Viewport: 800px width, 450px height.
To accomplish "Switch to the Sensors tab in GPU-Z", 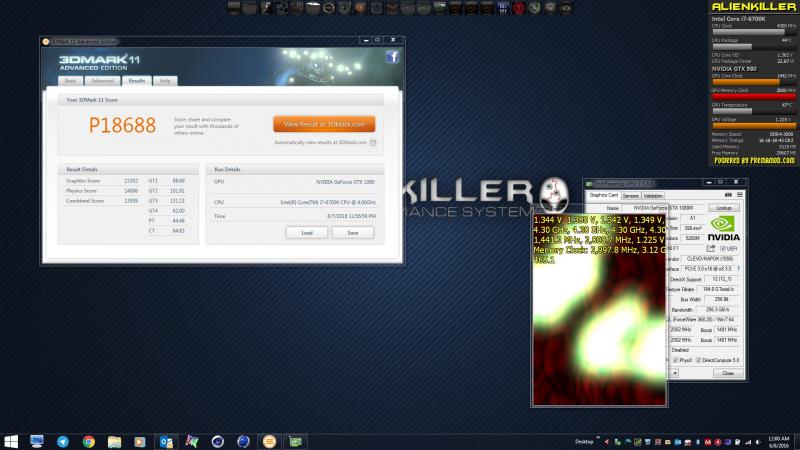I will point(631,196).
